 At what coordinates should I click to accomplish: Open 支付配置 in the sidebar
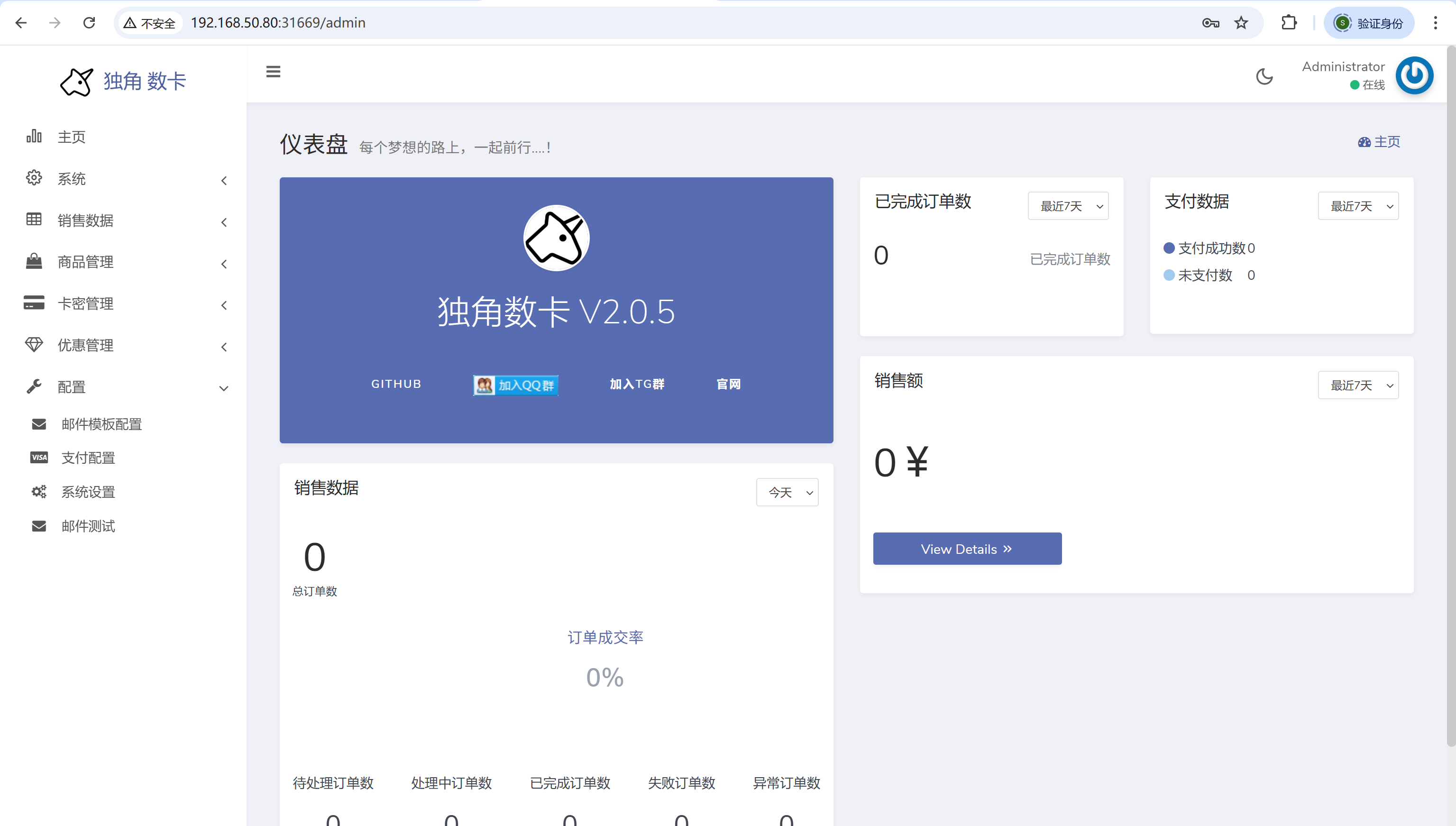88,458
